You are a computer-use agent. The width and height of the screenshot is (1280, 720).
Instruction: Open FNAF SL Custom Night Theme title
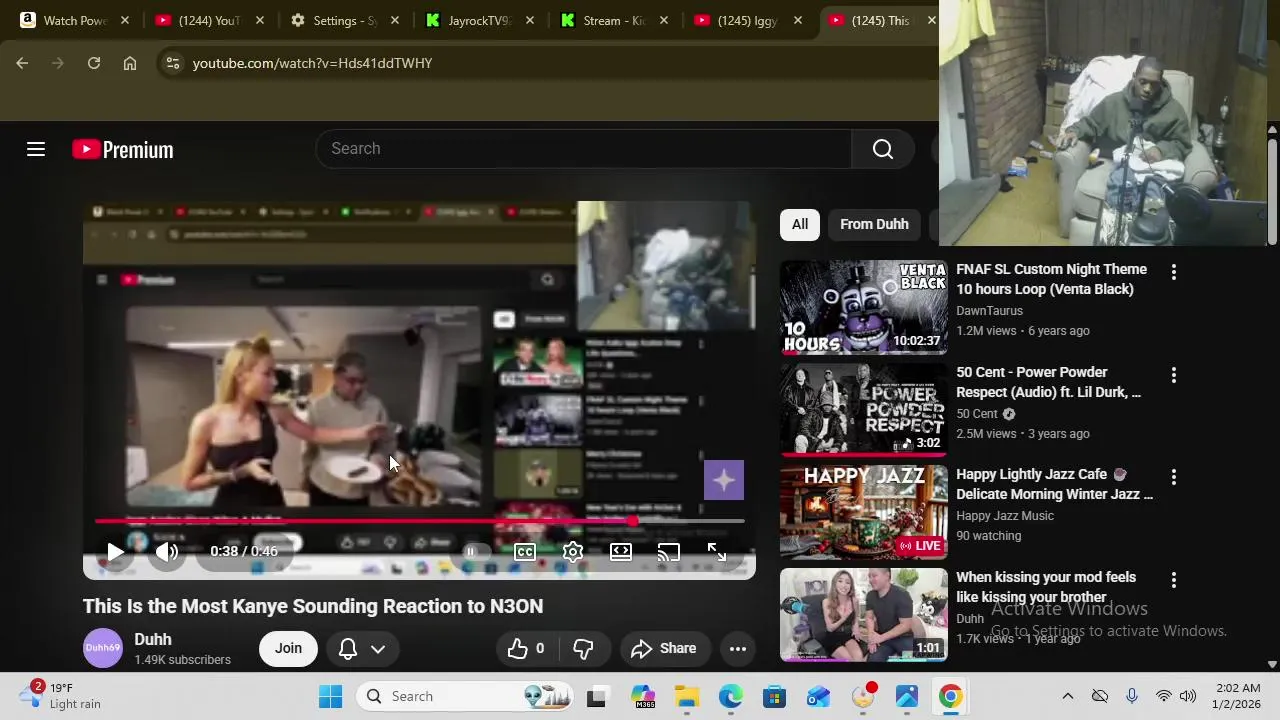click(1051, 279)
